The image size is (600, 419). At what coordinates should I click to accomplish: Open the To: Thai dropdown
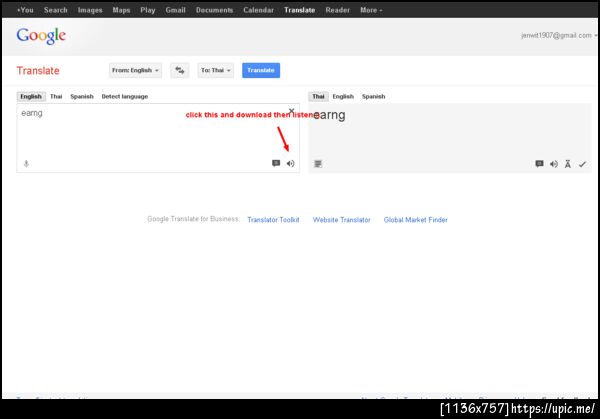216,70
